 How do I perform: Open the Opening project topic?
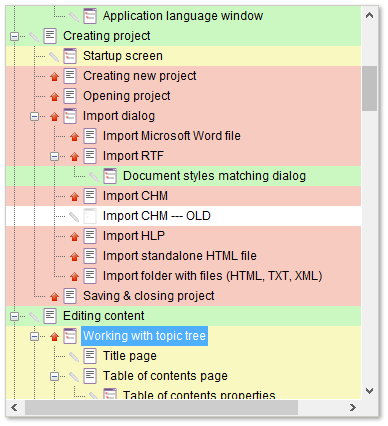pos(127,96)
